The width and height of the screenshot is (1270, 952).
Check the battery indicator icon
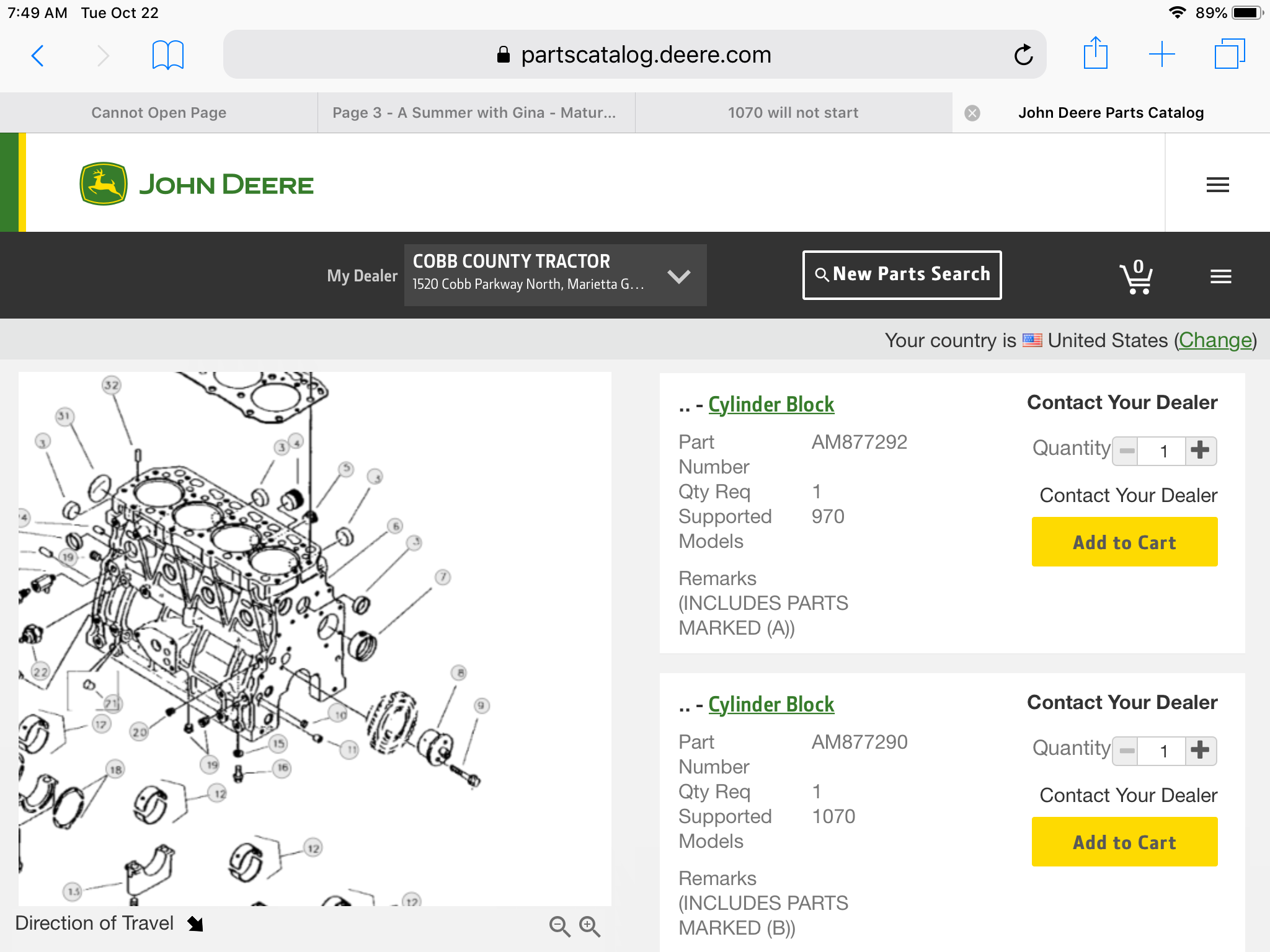coord(1247,12)
